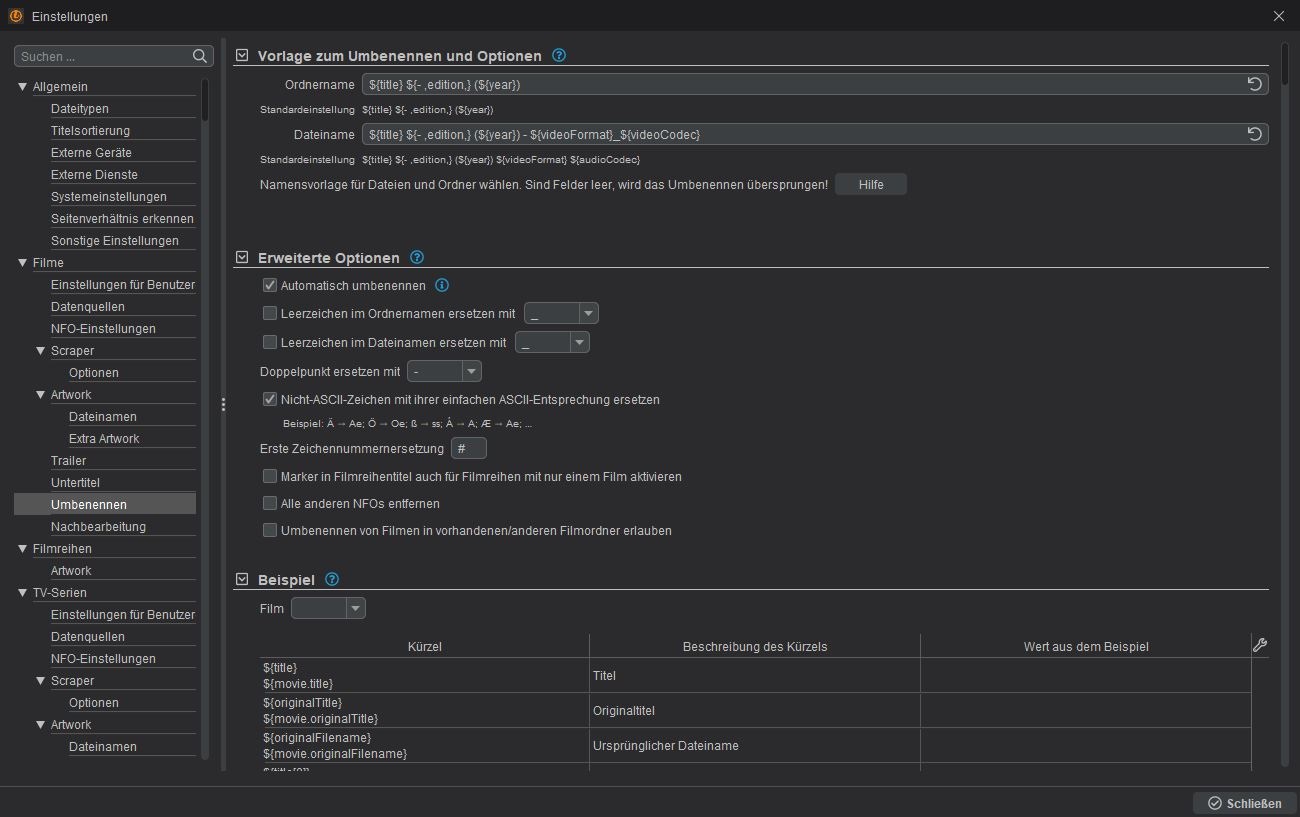Collapse the Filme tree node

pos(23,263)
